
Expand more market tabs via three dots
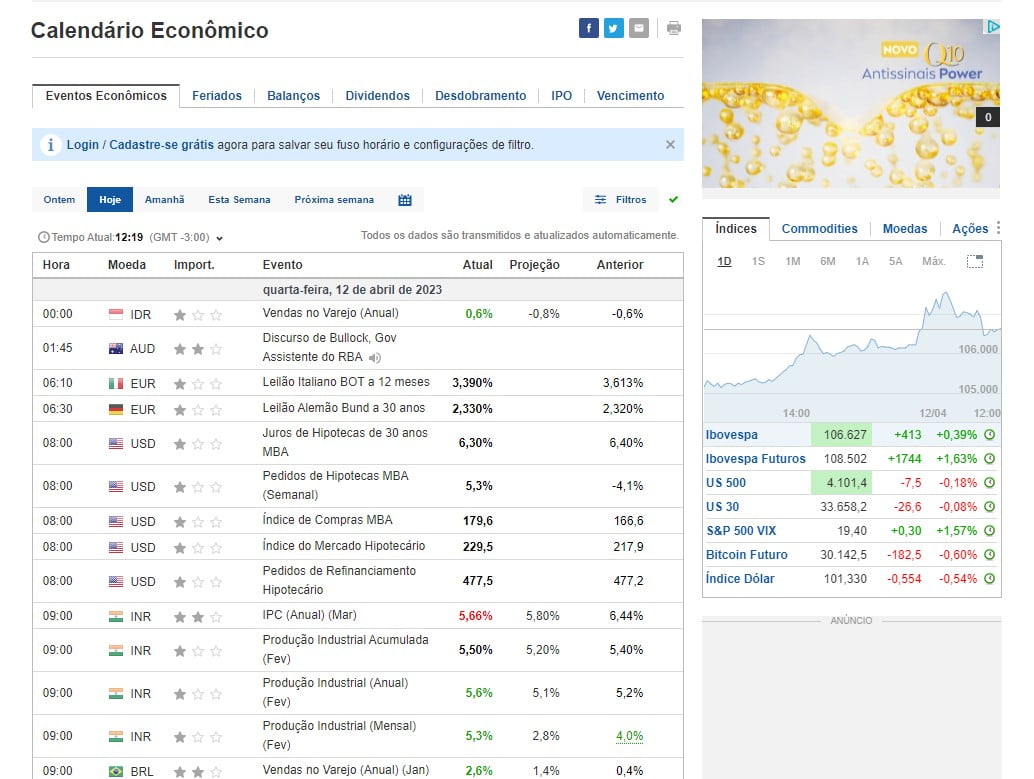click(997, 229)
